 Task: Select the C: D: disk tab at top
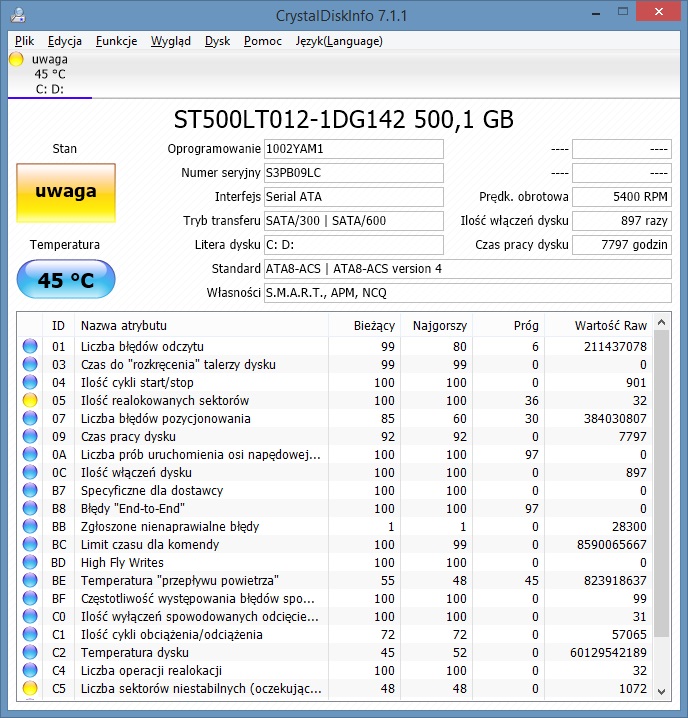(x=49, y=74)
